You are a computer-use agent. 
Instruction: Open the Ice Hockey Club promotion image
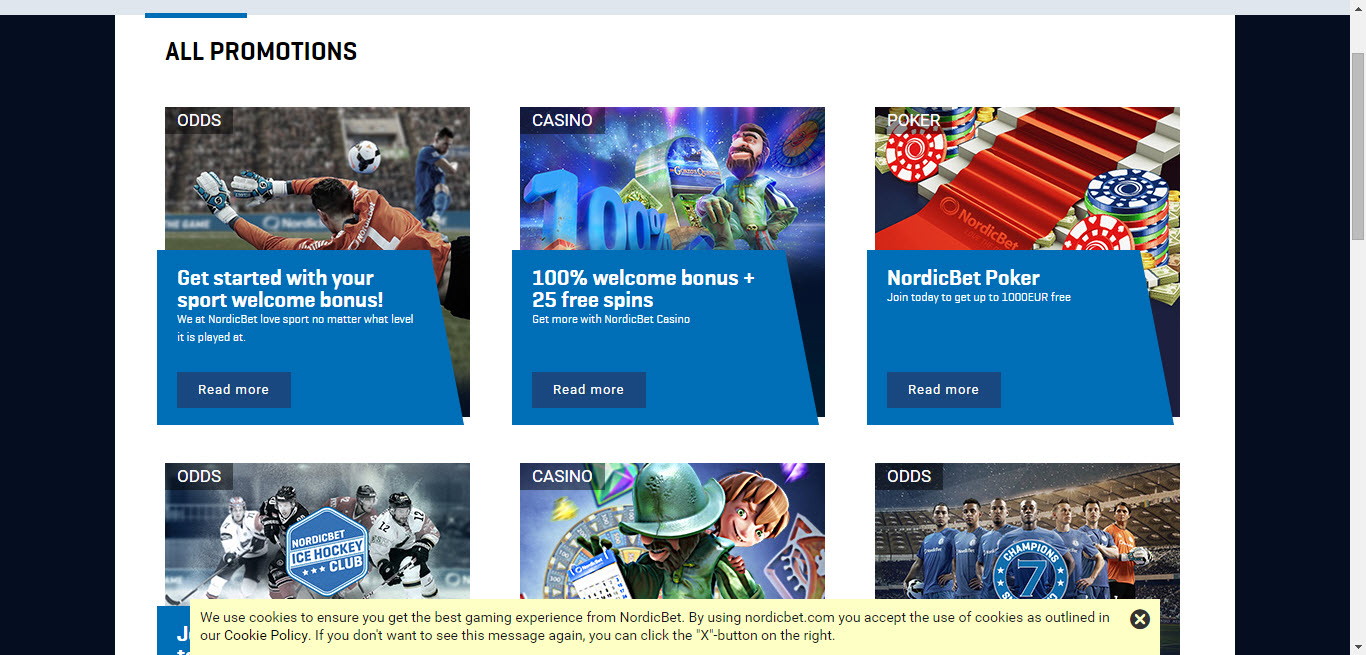[x=317, y=534]
